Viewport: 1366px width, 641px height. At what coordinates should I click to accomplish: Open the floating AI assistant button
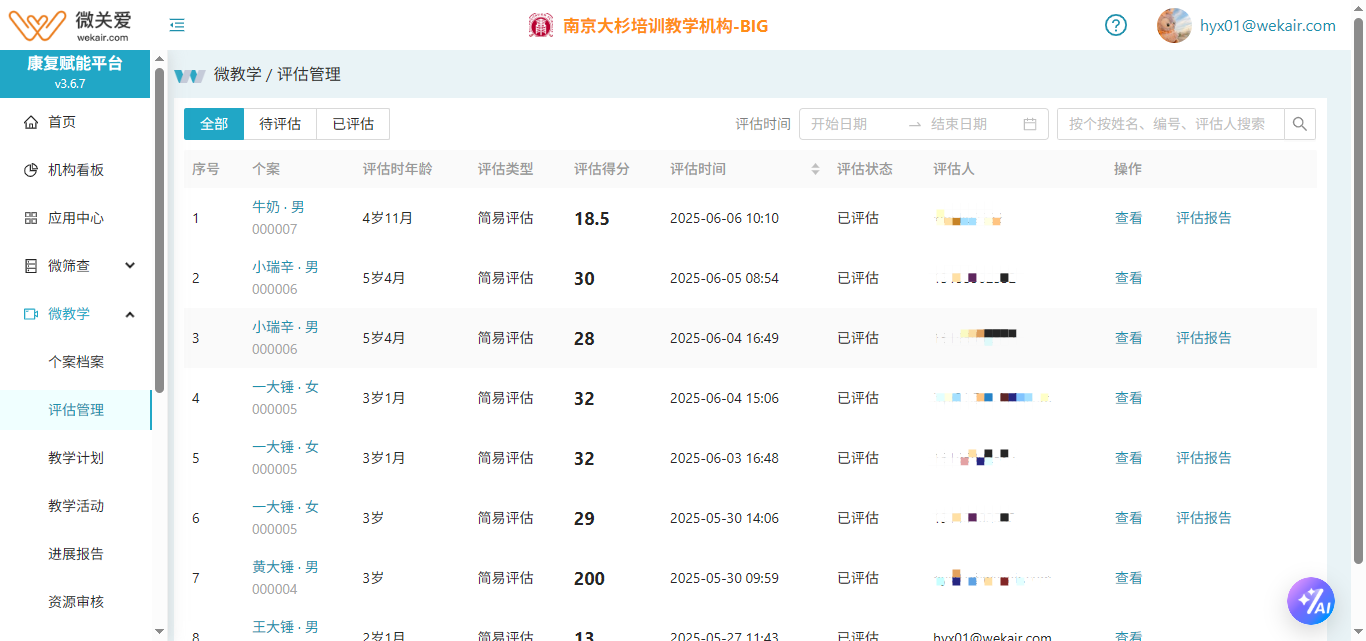pyautogui.click(x=1310, y=602)
